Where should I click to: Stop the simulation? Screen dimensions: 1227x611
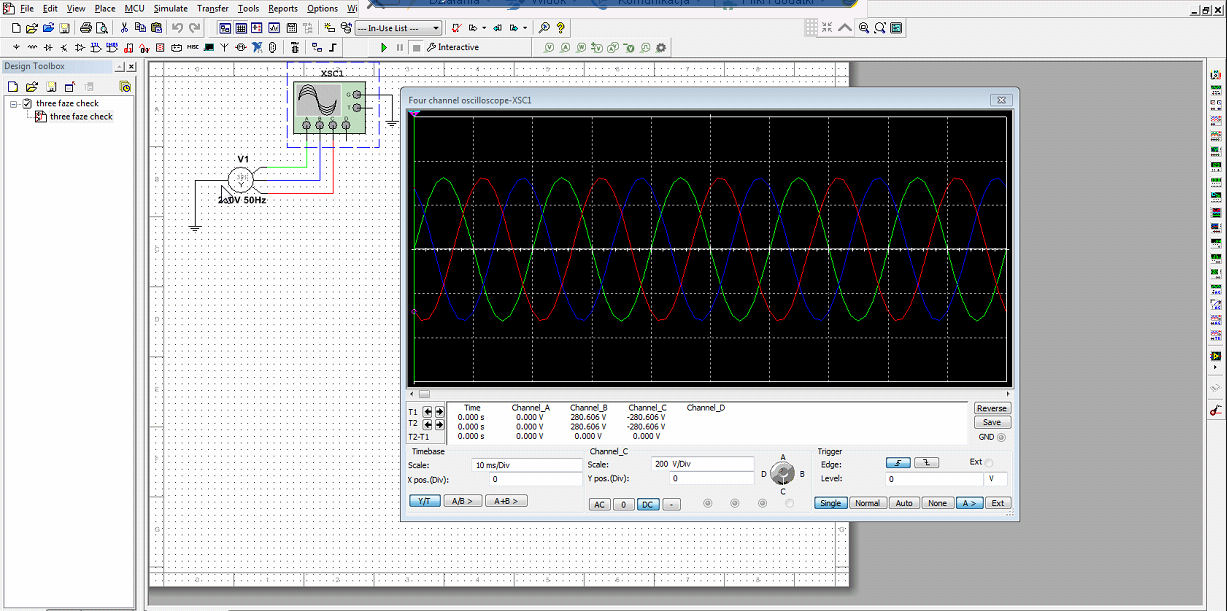[416, 47]
